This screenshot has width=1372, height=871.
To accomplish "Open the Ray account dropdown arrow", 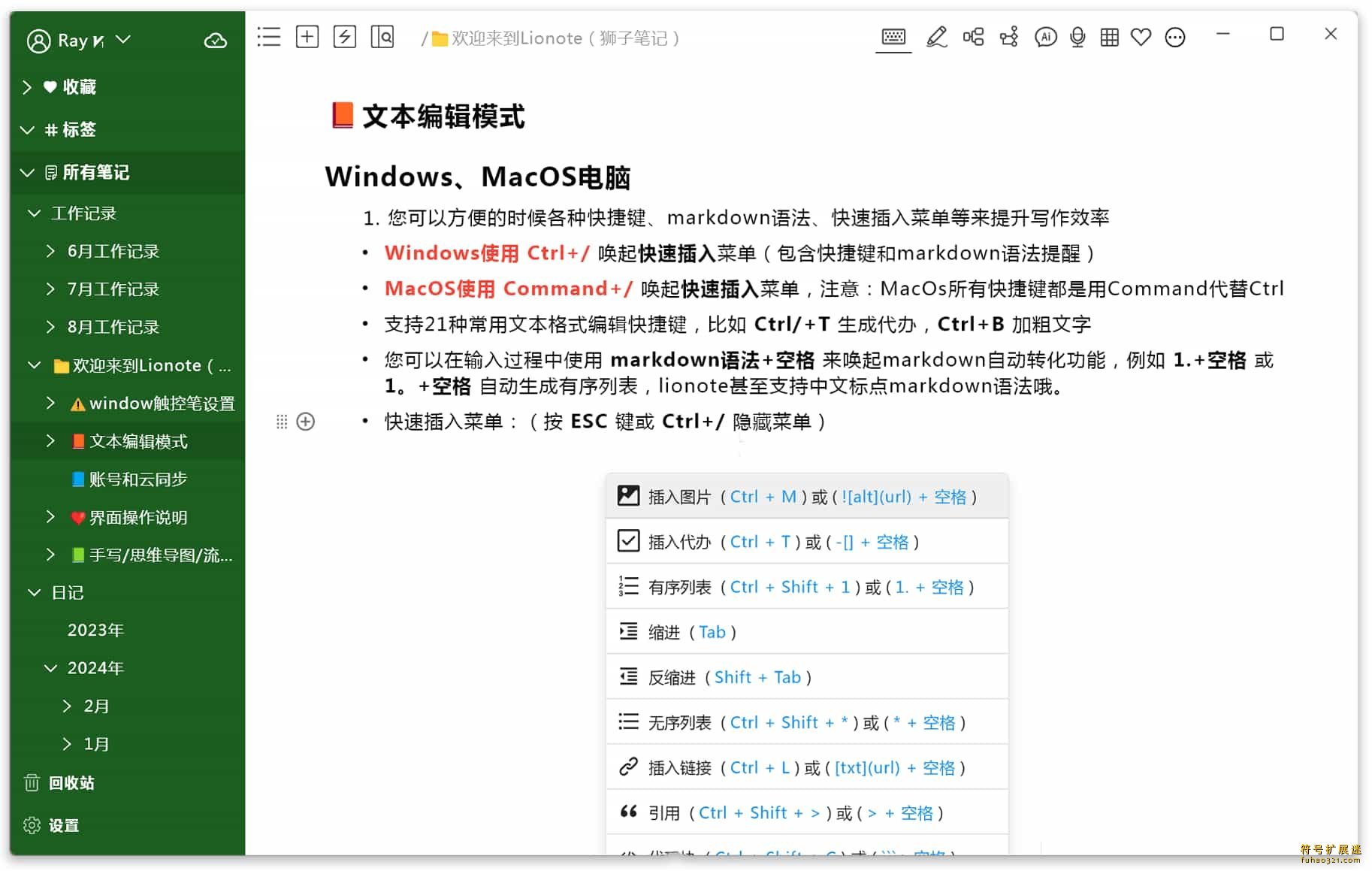I will 123,39.
